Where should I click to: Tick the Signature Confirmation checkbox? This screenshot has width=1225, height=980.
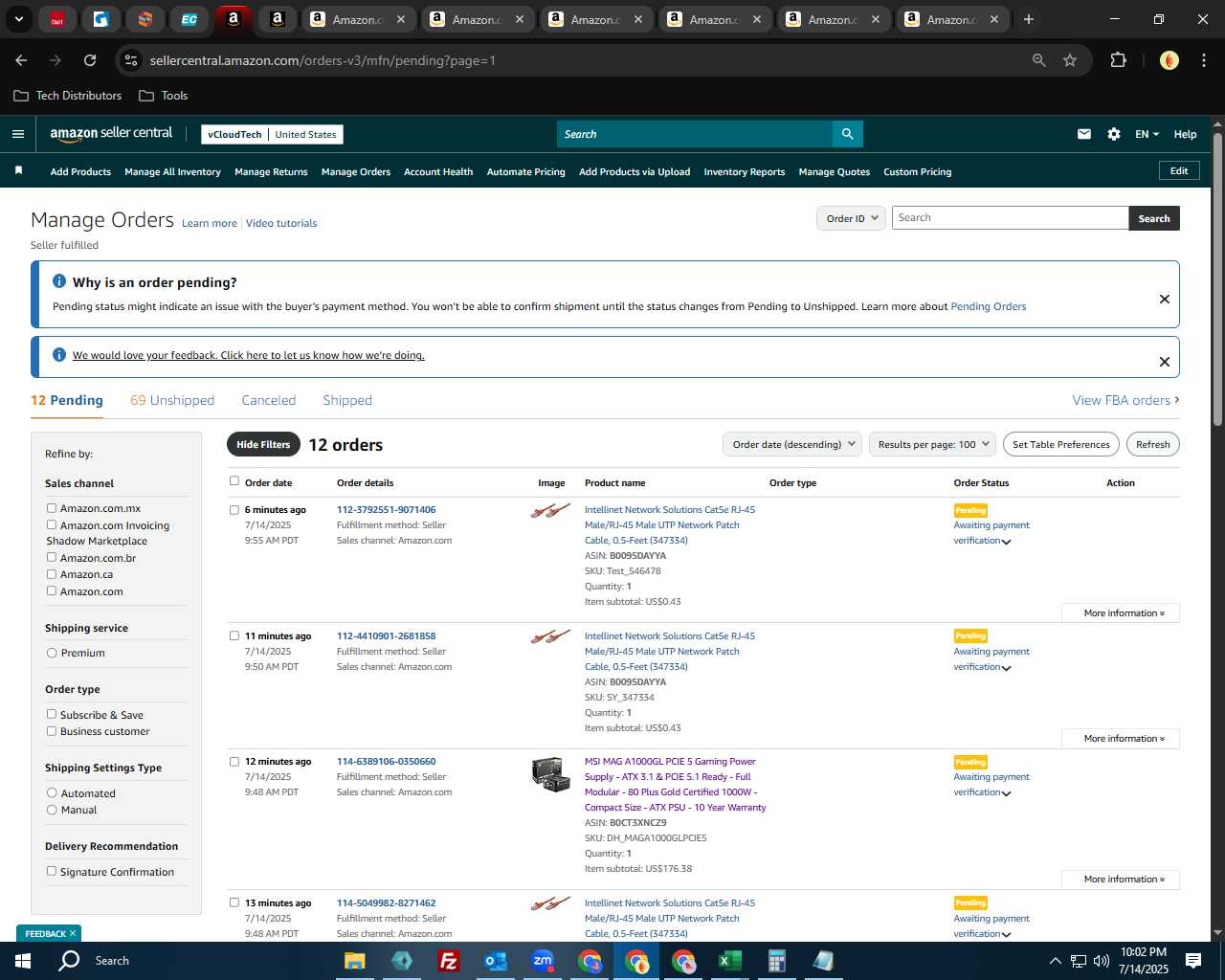[x=52, y=871]
